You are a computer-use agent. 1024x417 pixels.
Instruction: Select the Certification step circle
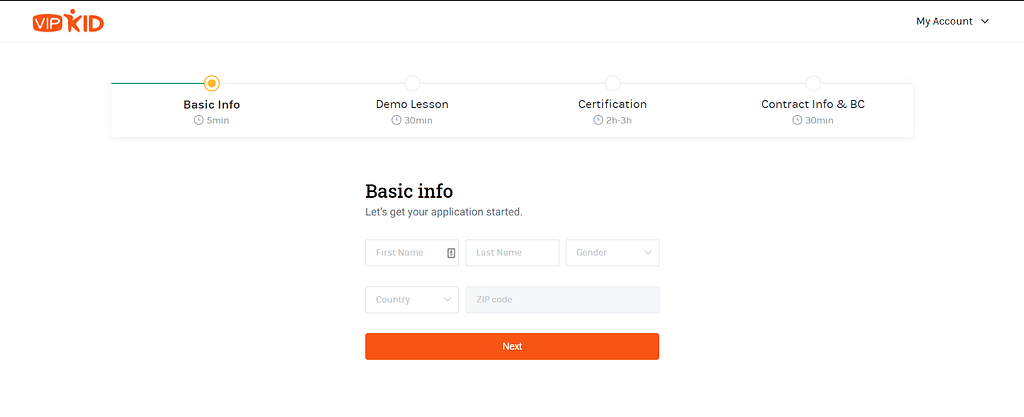pos(612,83)
